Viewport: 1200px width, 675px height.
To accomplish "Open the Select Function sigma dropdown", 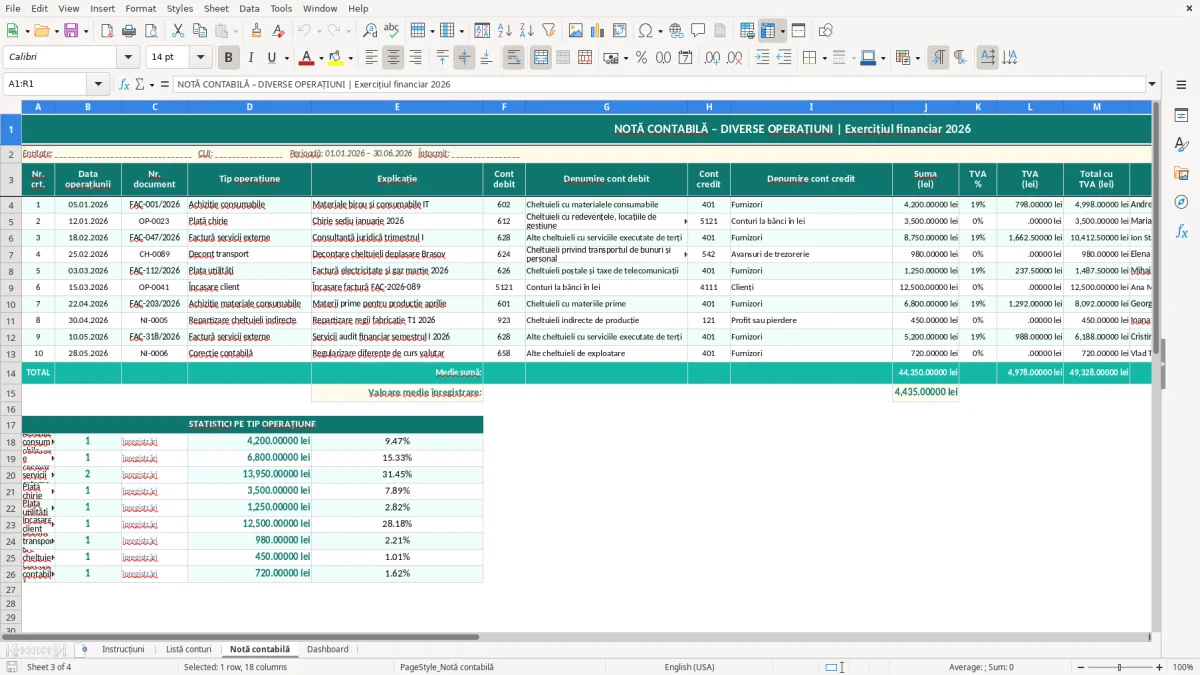I will [x=151, y=84].
